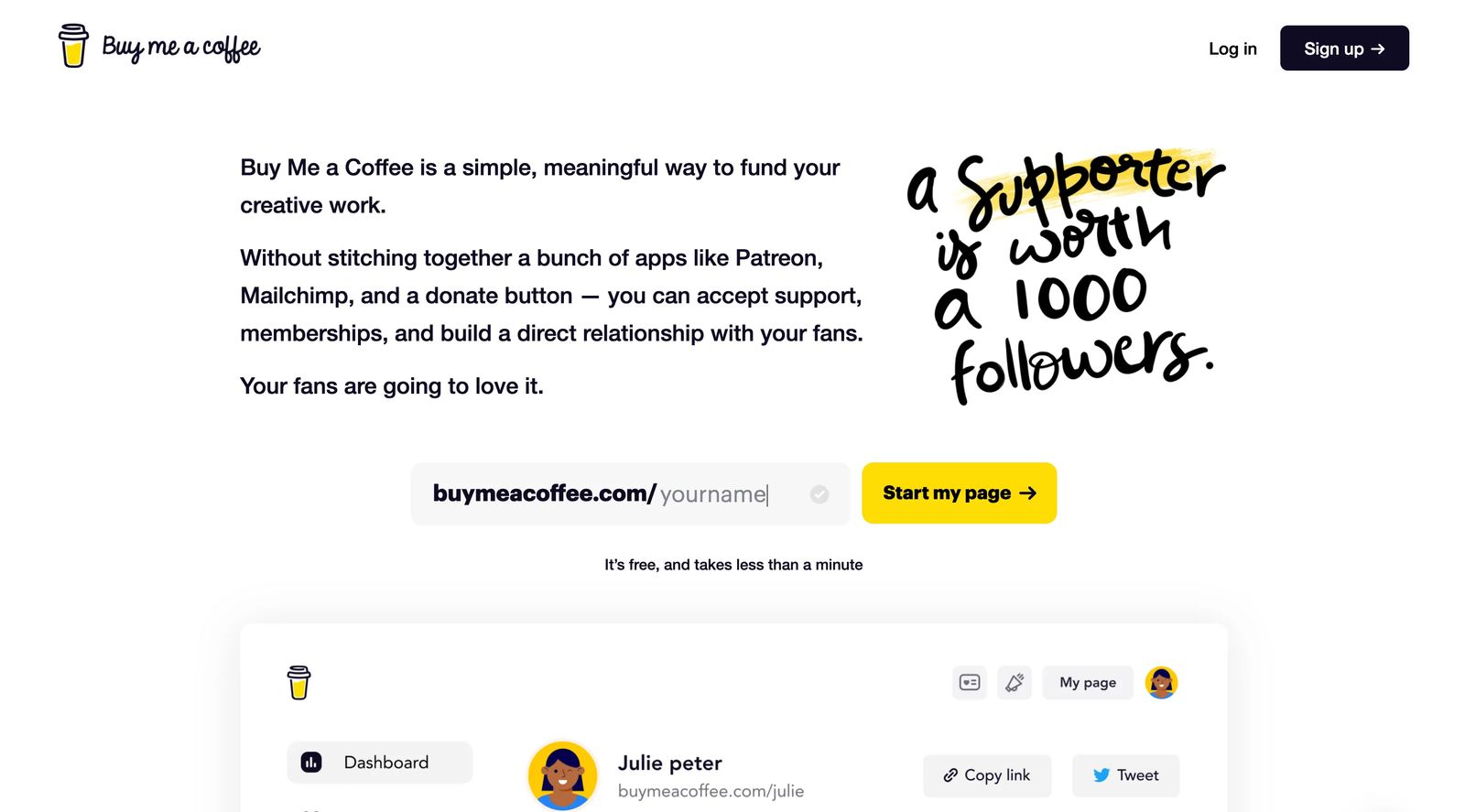This screenshot has width=1465, height=812.
Task: Click the arrow icon on Start my page
Action: [1028, 493]
